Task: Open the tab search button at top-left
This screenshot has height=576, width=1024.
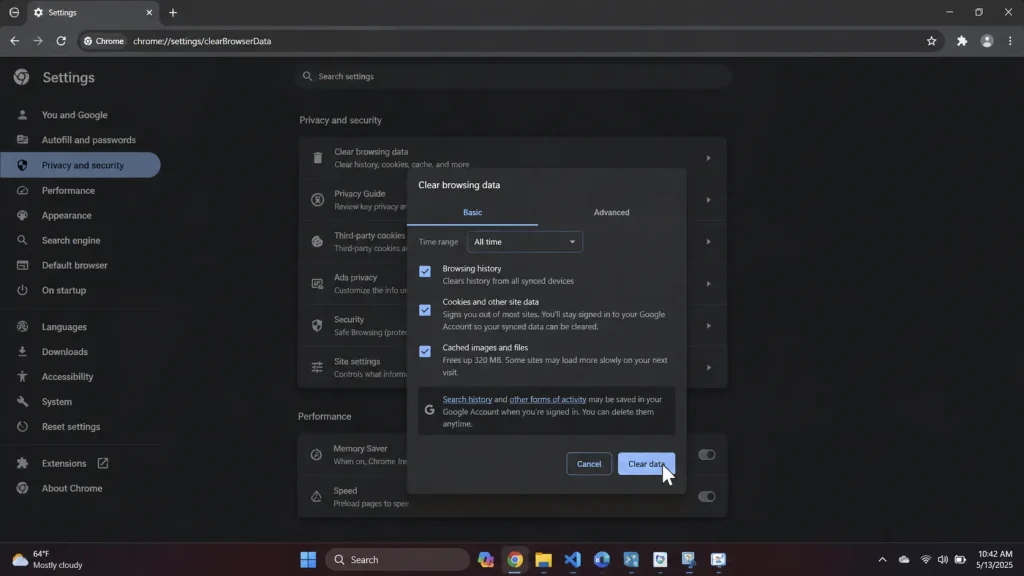Action: (14, 12)
